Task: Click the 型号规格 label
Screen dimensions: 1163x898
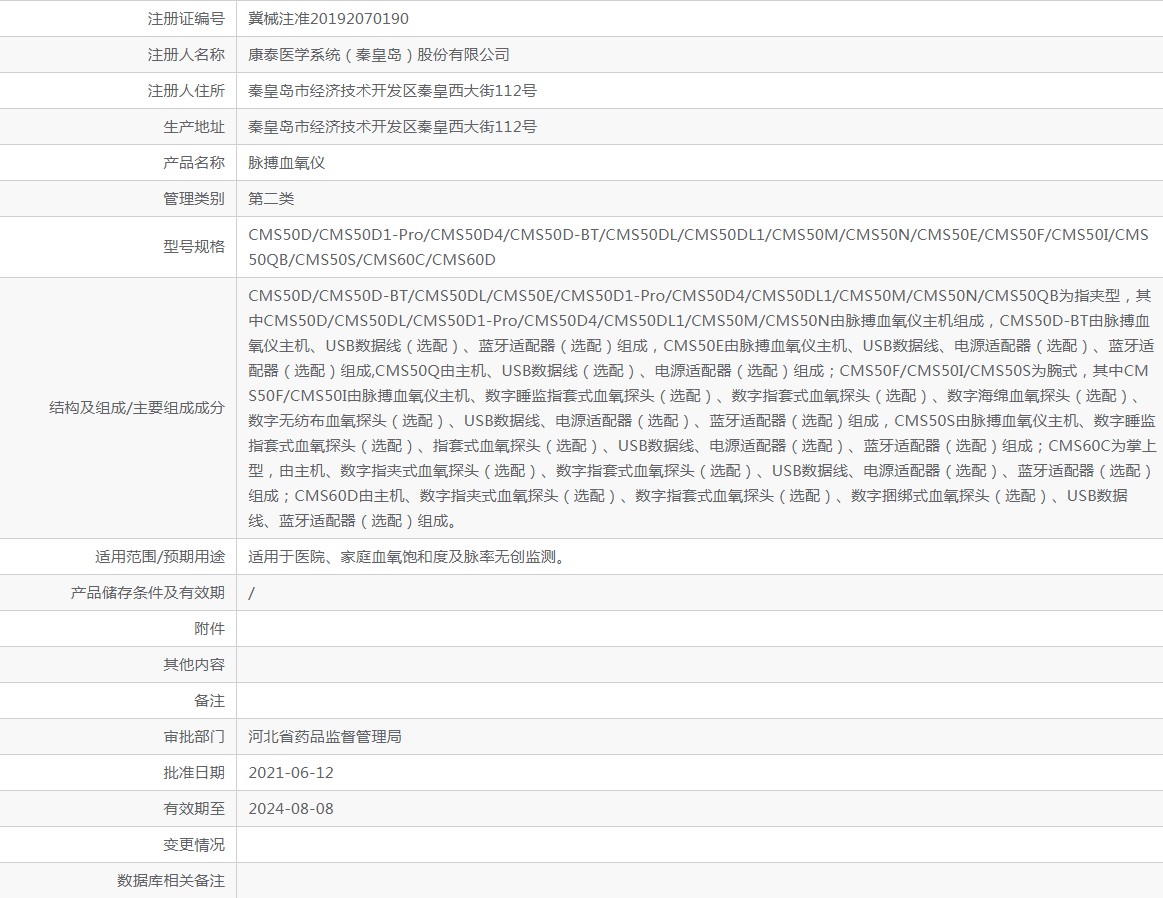Action: coord(194,246)
